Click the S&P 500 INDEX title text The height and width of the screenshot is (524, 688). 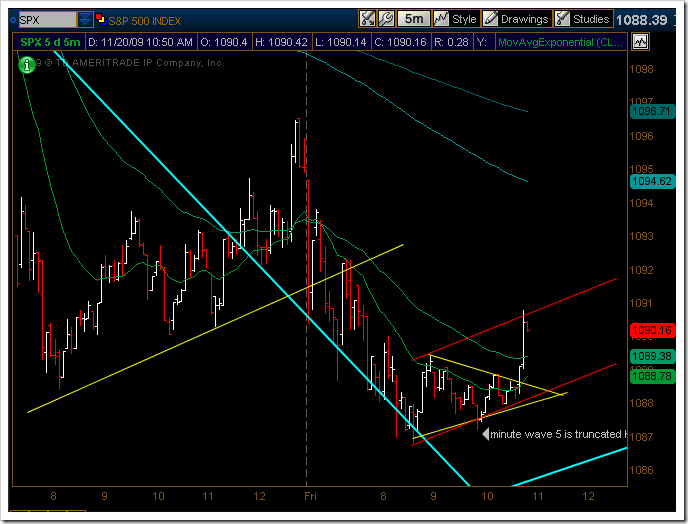(145, 21)
